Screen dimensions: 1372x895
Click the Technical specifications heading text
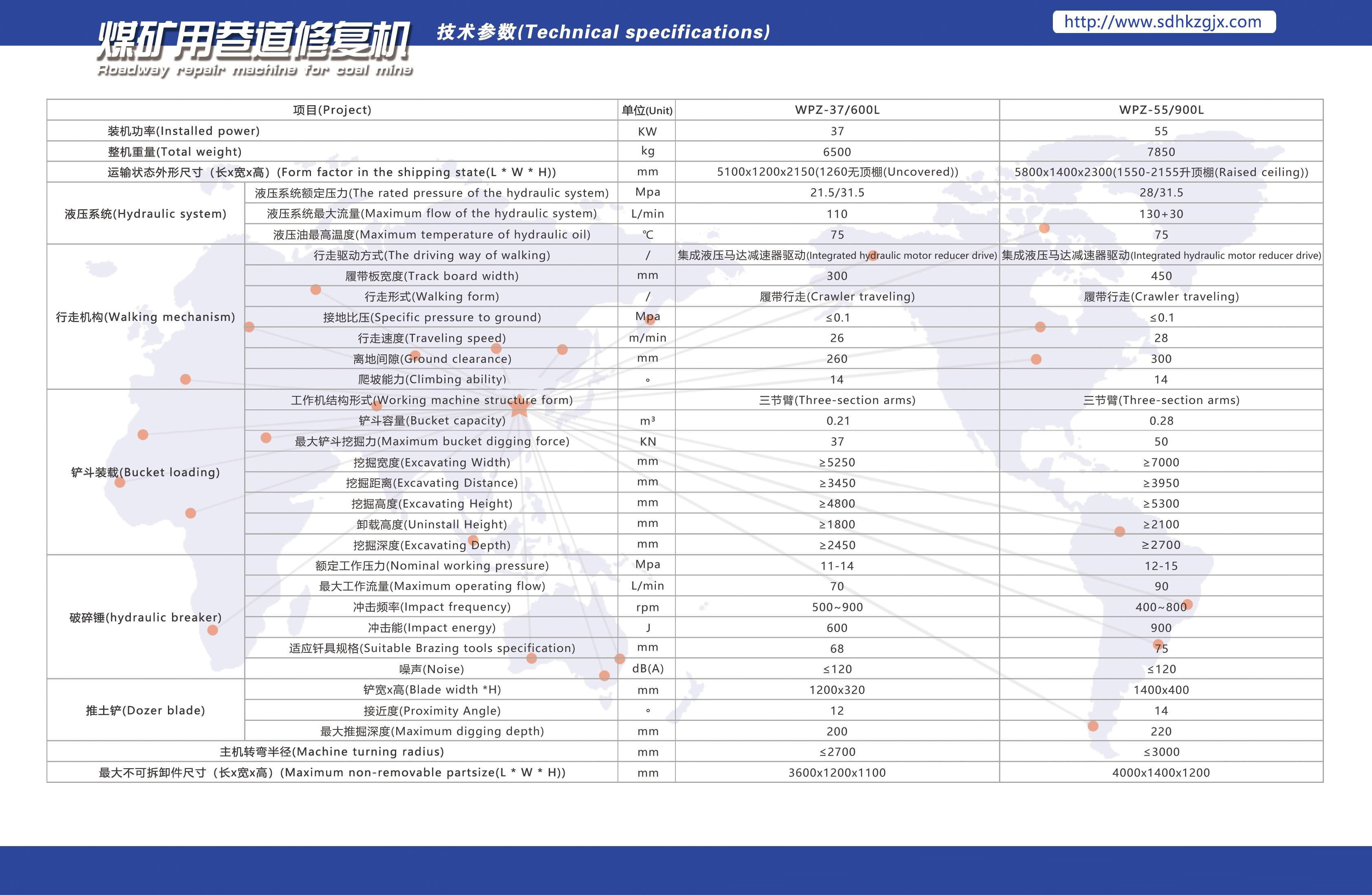(x=603, y=32)
